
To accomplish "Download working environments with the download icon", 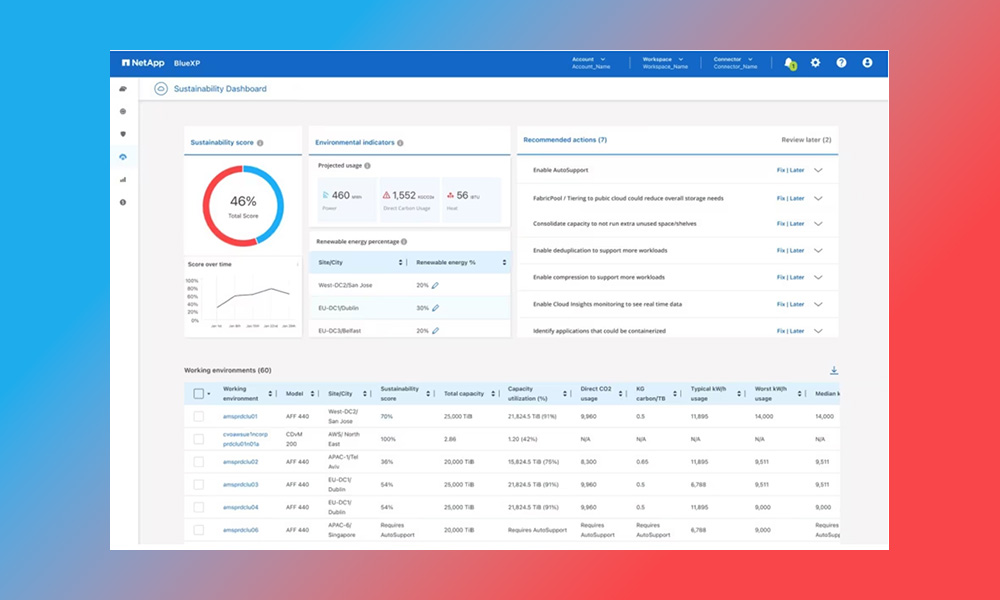I will pyautogui.click(x=834, y=370).
